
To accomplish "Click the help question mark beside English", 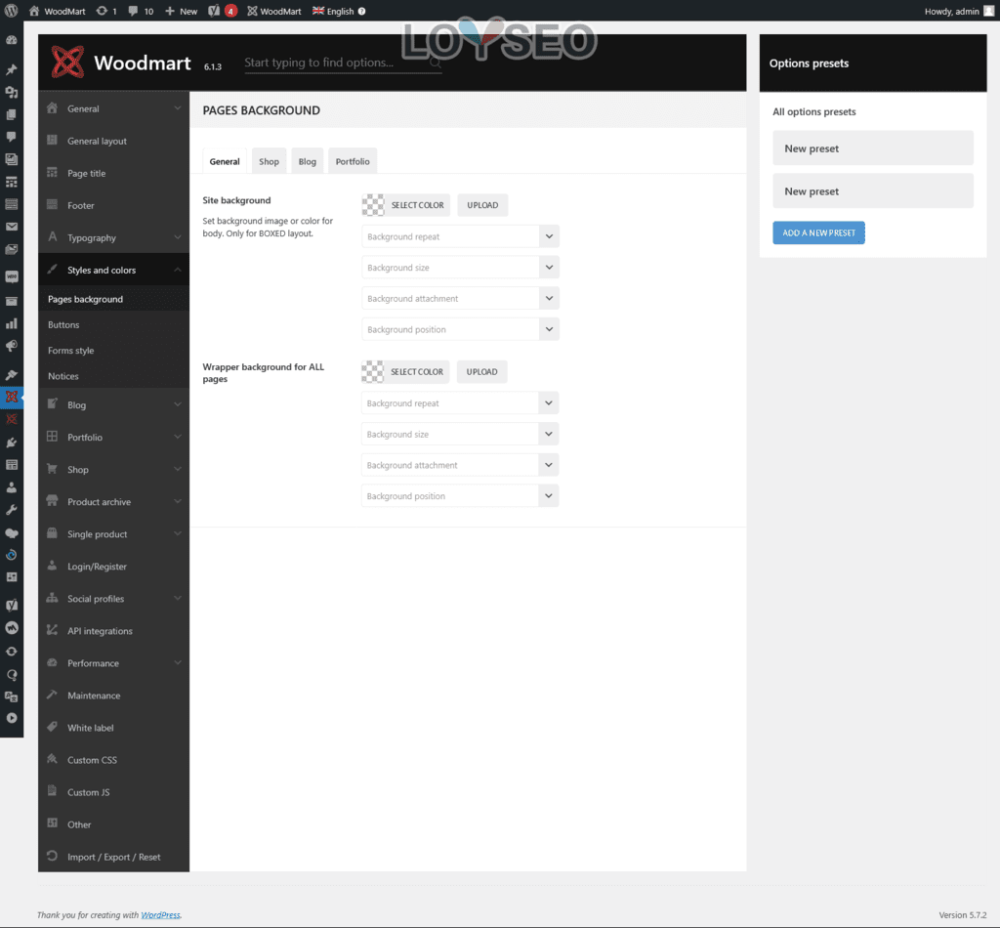I will coord(362,11).
